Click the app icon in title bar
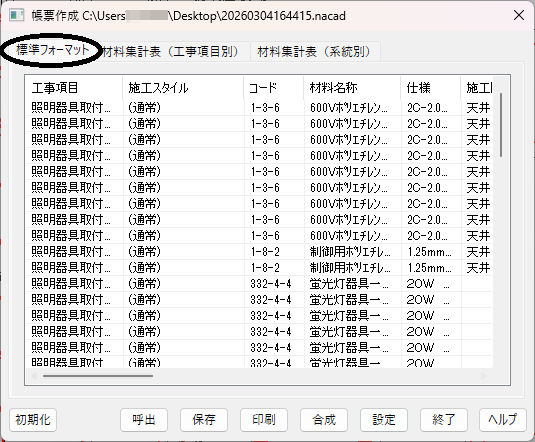 pyautogui.click(x=16, y=15)
